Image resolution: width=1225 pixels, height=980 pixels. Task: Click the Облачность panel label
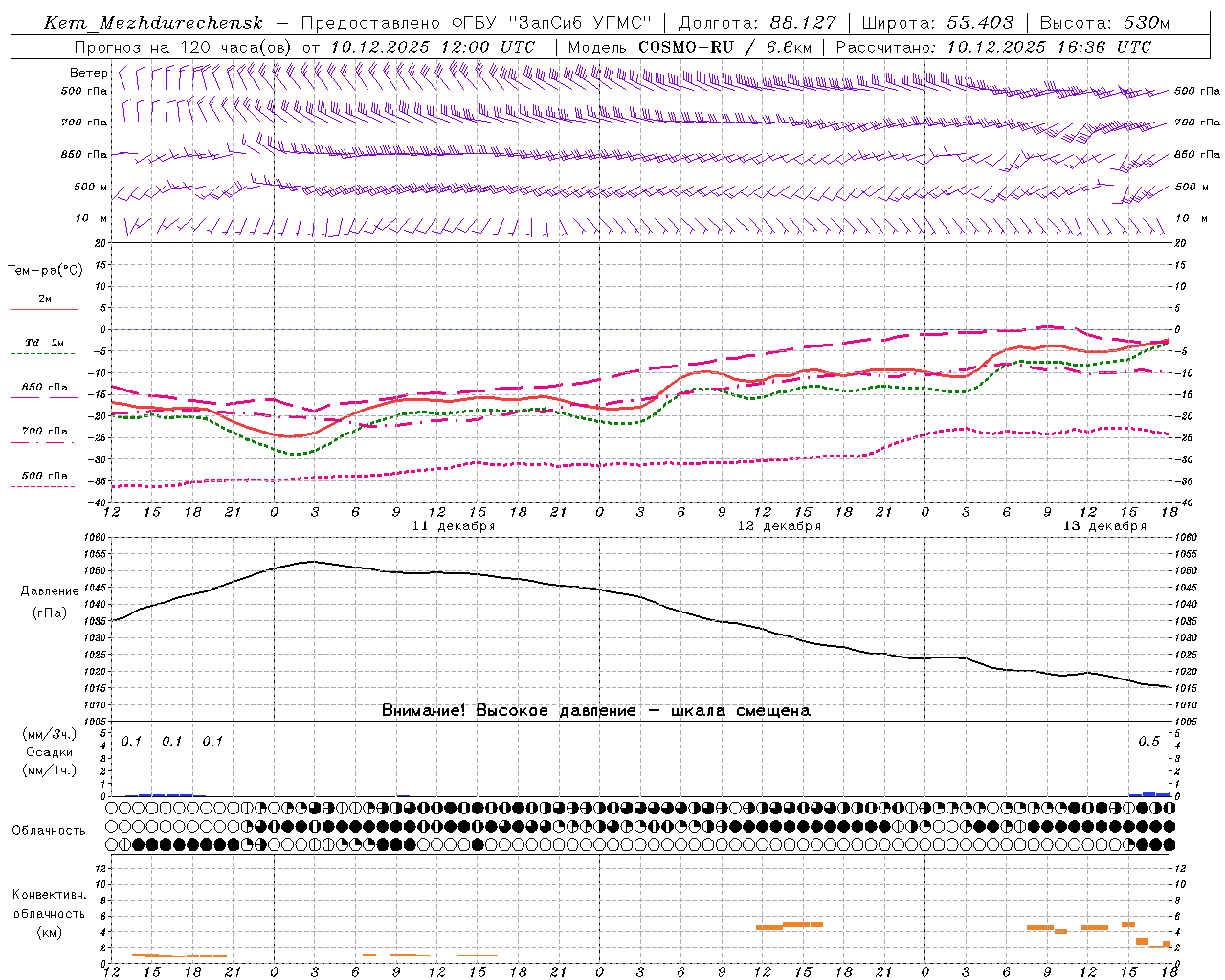click(49, 831)
